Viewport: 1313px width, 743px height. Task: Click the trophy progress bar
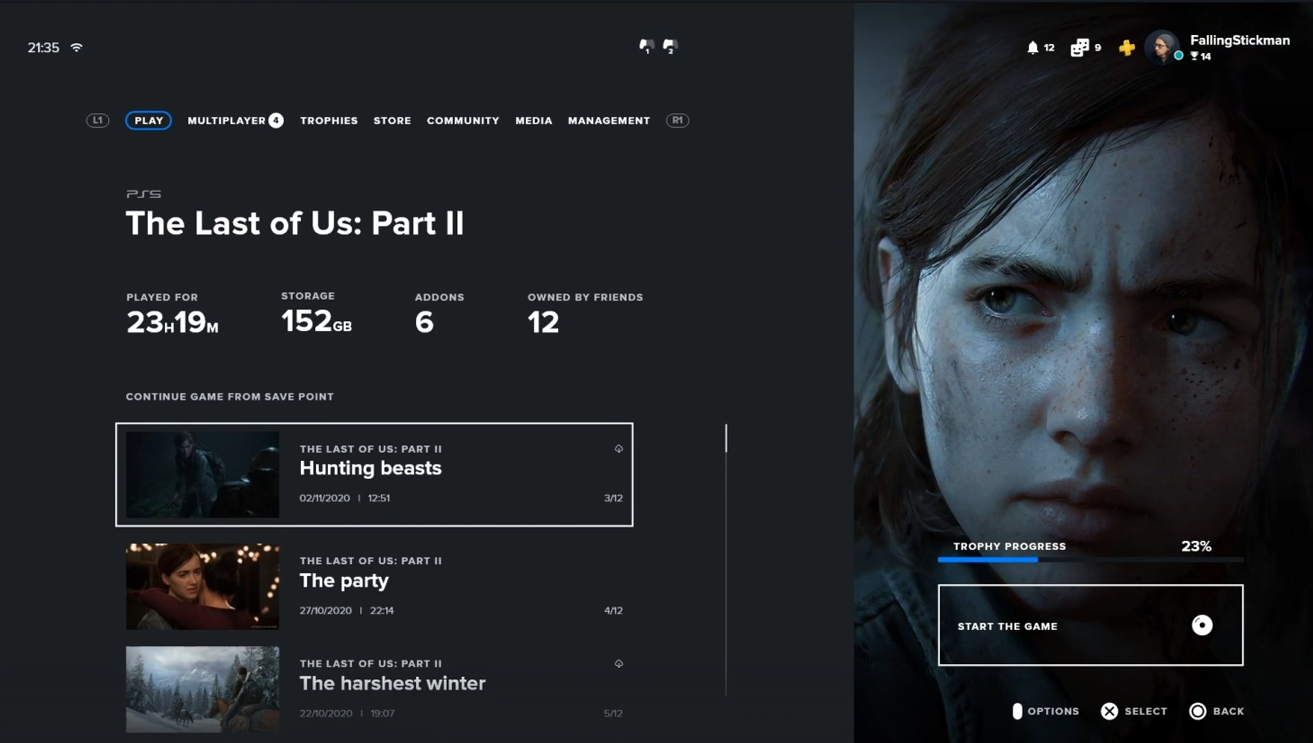[x=1090, y=560]
